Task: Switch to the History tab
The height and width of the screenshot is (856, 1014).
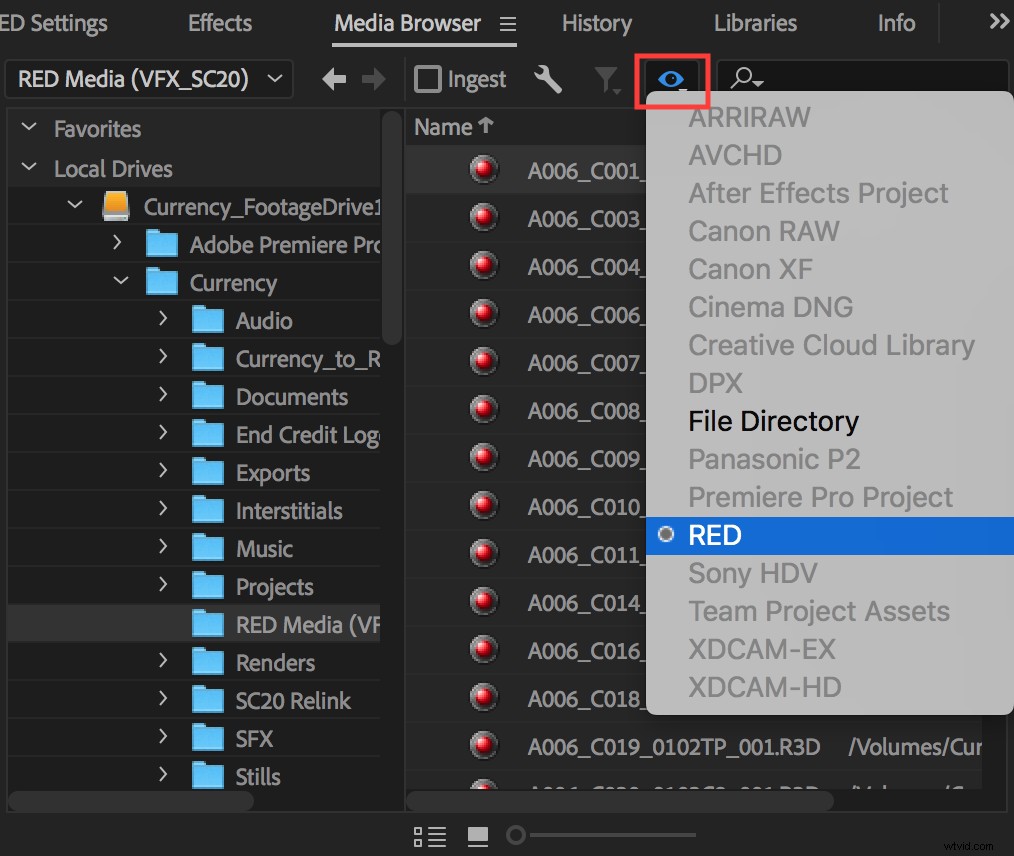Action: click(x=597, y=23)
